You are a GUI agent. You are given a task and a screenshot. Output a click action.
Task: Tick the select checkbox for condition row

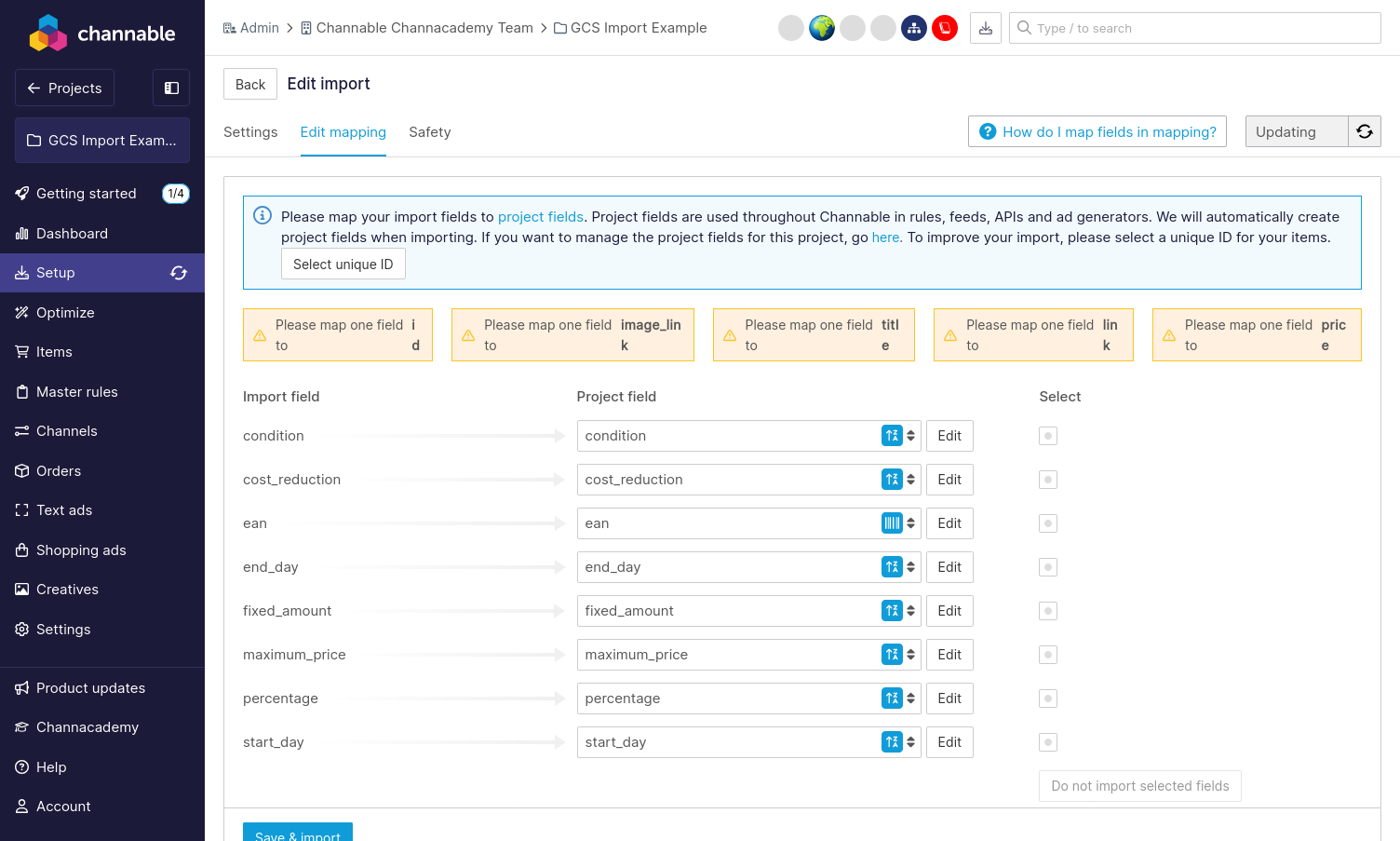coord(1048,436)
